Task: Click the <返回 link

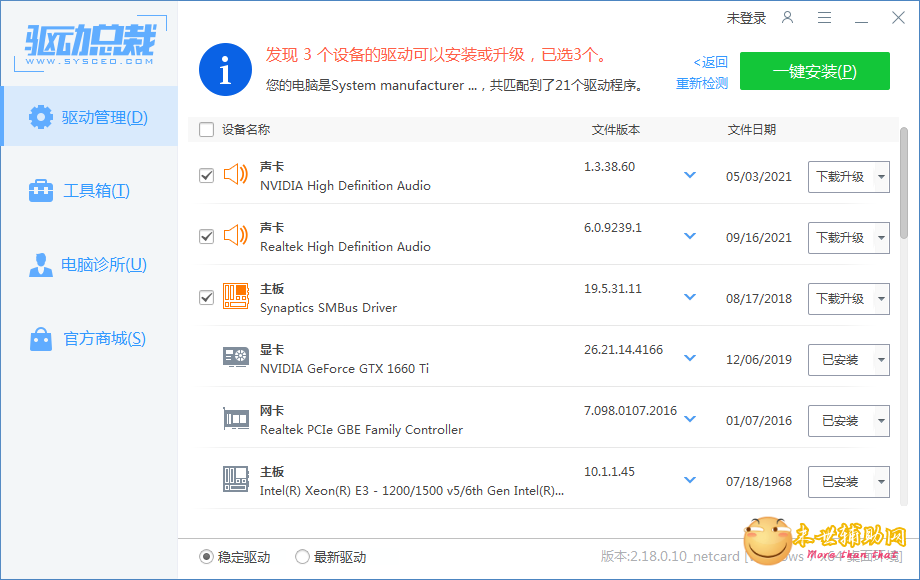Action: point(711,62)
